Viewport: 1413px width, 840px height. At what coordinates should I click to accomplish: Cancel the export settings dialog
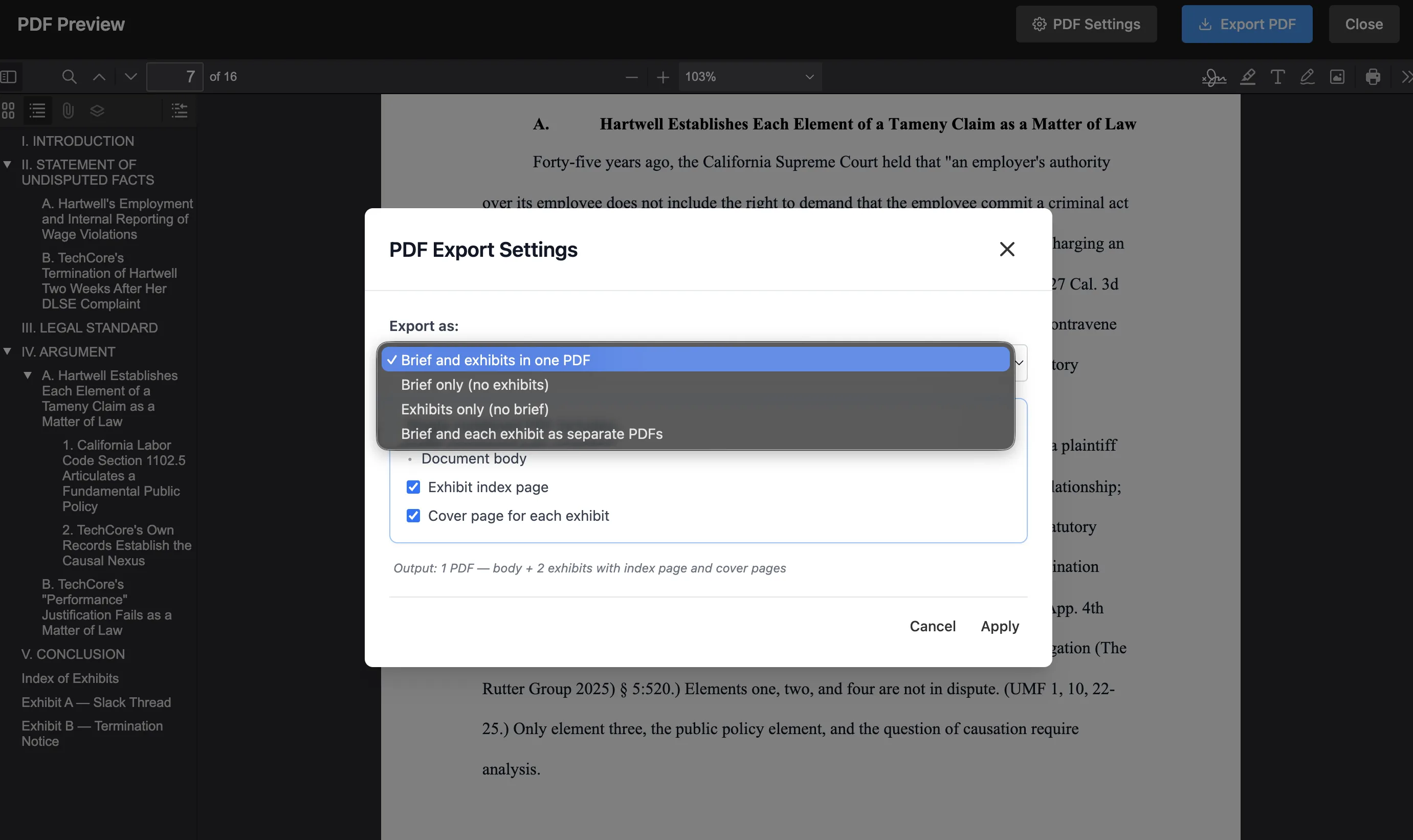(x=932, y=626)
